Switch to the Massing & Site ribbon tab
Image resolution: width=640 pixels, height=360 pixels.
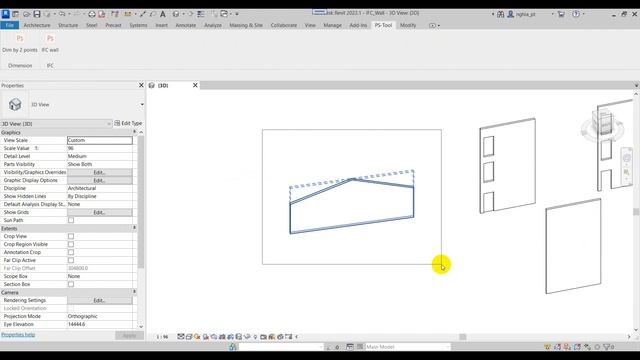coord(246,25)
